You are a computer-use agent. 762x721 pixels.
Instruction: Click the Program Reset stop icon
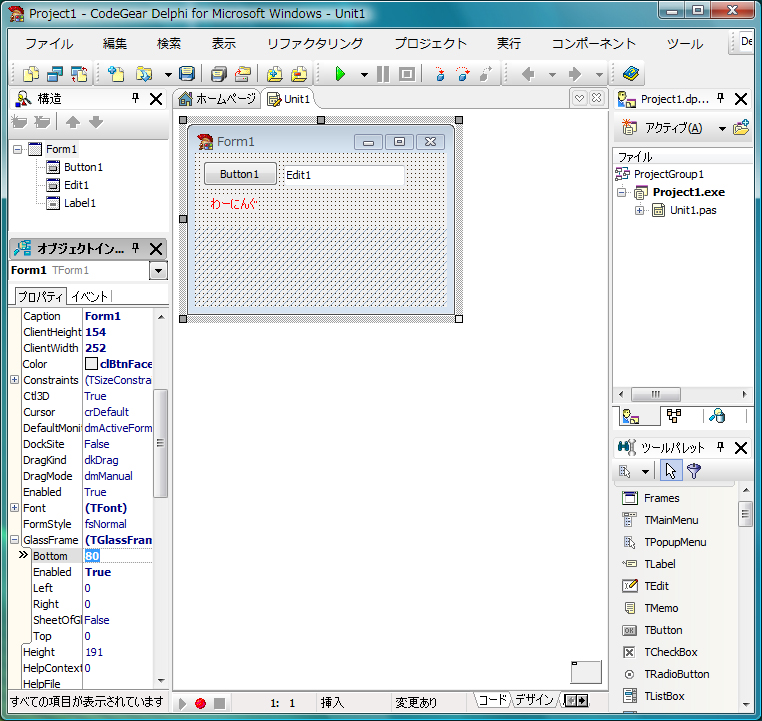(x=407, y=74)
